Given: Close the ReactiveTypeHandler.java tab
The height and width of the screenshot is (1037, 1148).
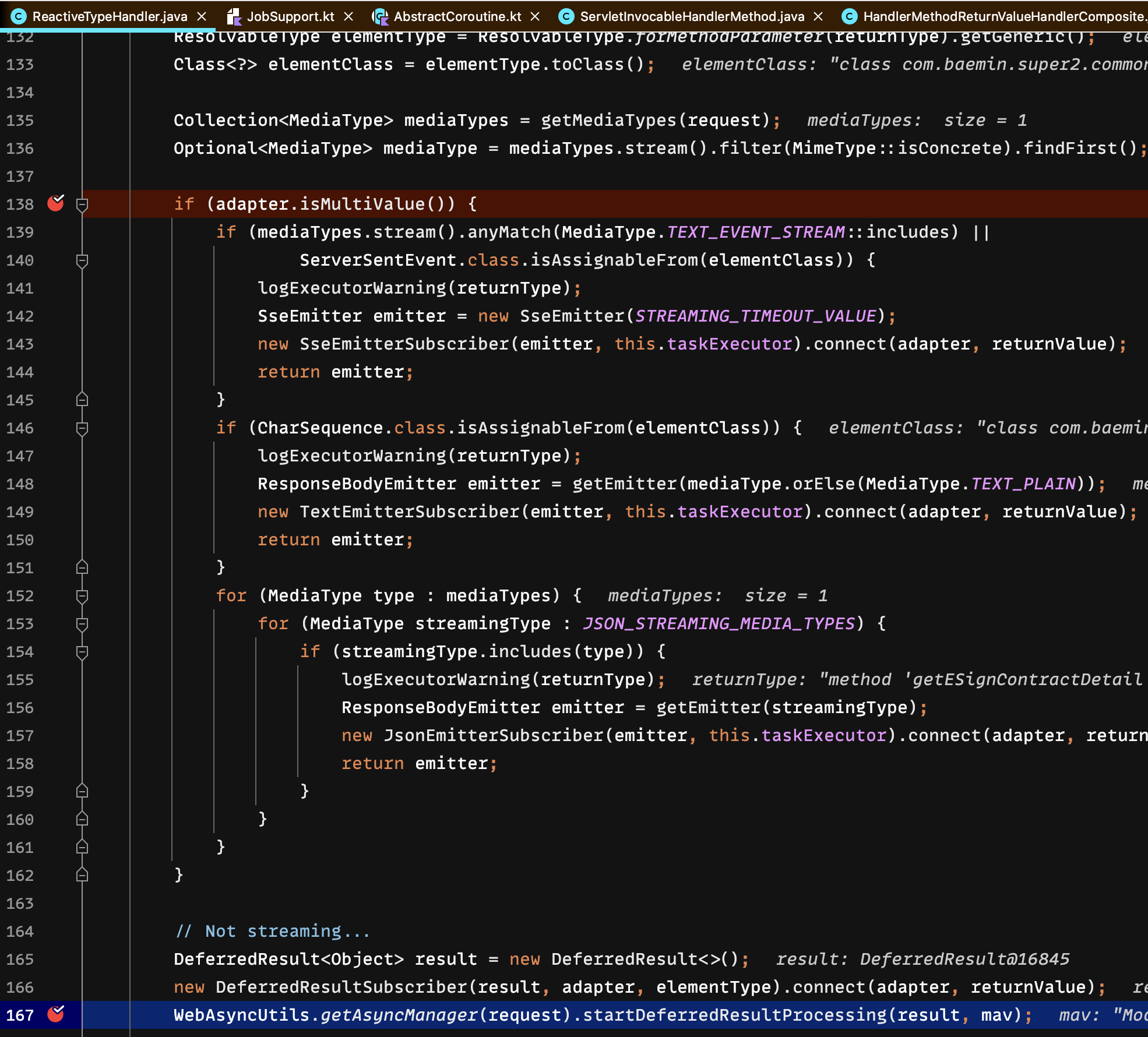Looking at the screenshot, I should click(x=202, y=17).
